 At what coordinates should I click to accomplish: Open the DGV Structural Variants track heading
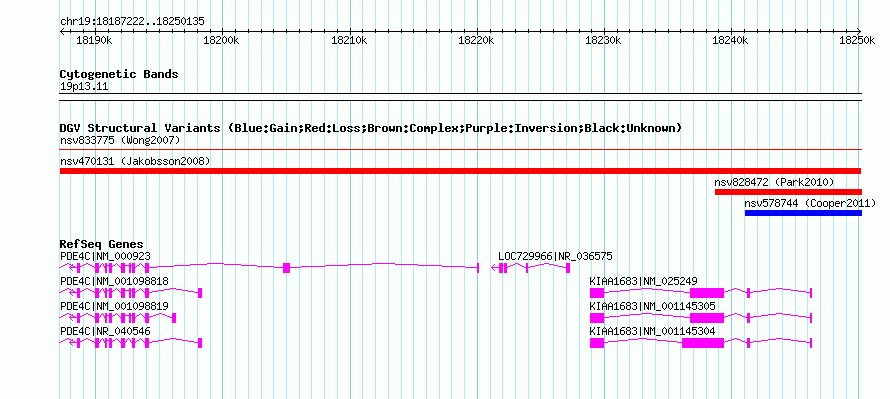(371, 128)
